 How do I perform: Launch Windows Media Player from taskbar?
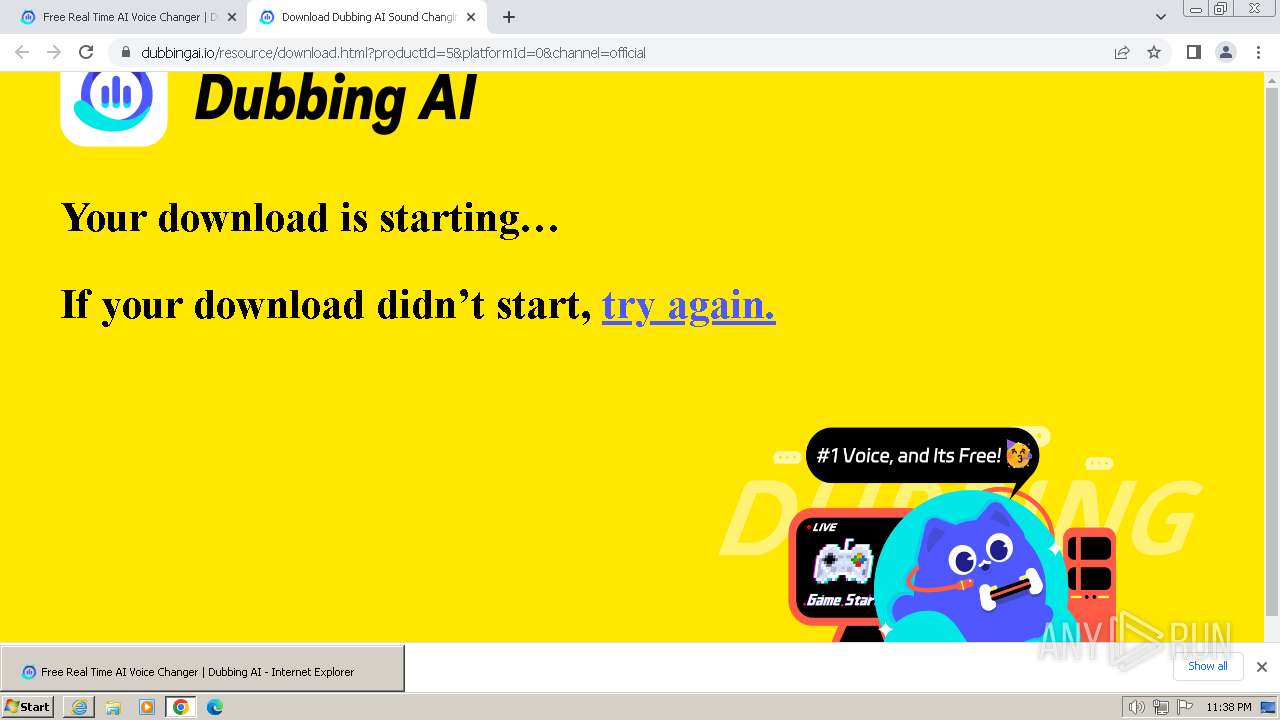(147, 707)
